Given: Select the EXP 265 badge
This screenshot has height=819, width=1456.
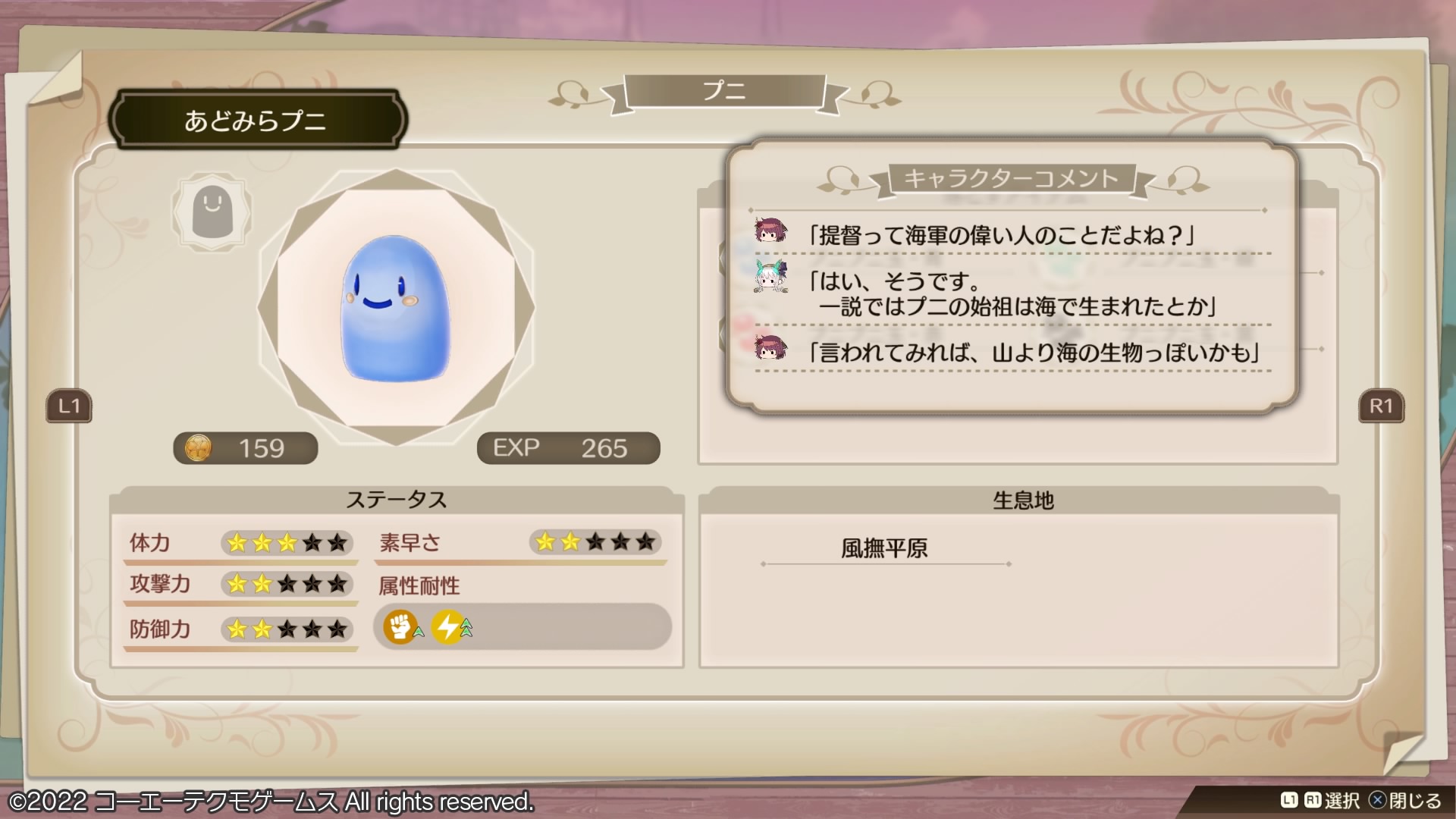Looking at the screenshot, I should 568,448.
